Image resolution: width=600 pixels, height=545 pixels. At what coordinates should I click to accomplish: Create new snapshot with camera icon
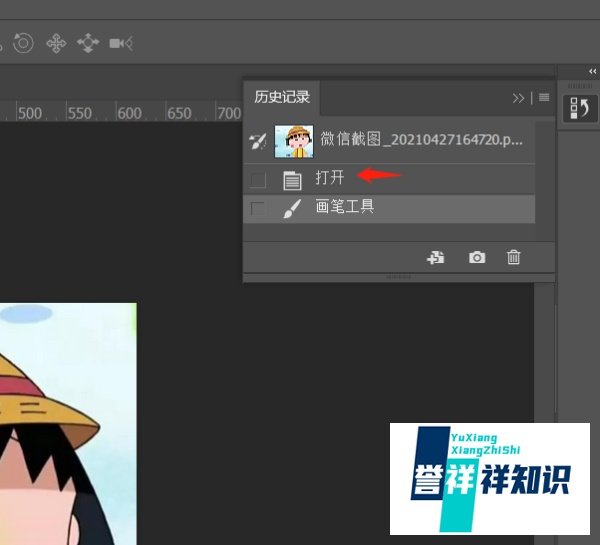(477, 257)
